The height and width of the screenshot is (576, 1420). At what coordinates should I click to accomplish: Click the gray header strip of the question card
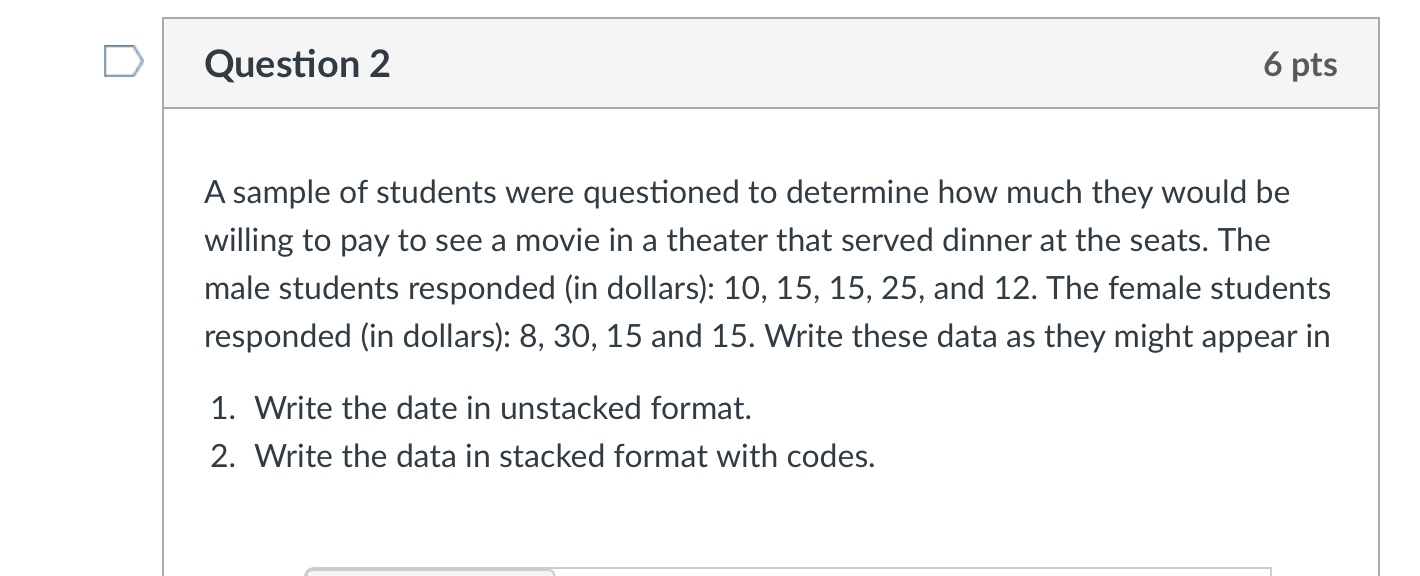[x=770, y=63]
